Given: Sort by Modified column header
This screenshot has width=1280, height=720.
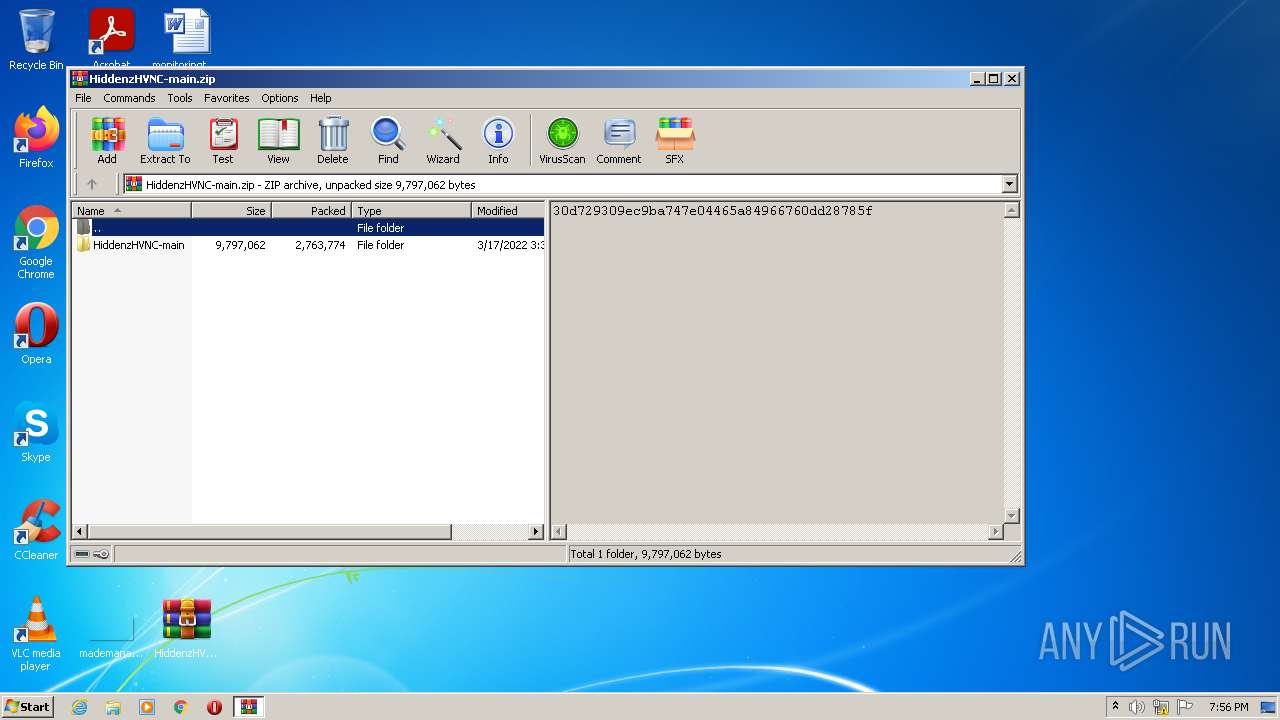Looking at the screenshot, I should pos(508,210).
